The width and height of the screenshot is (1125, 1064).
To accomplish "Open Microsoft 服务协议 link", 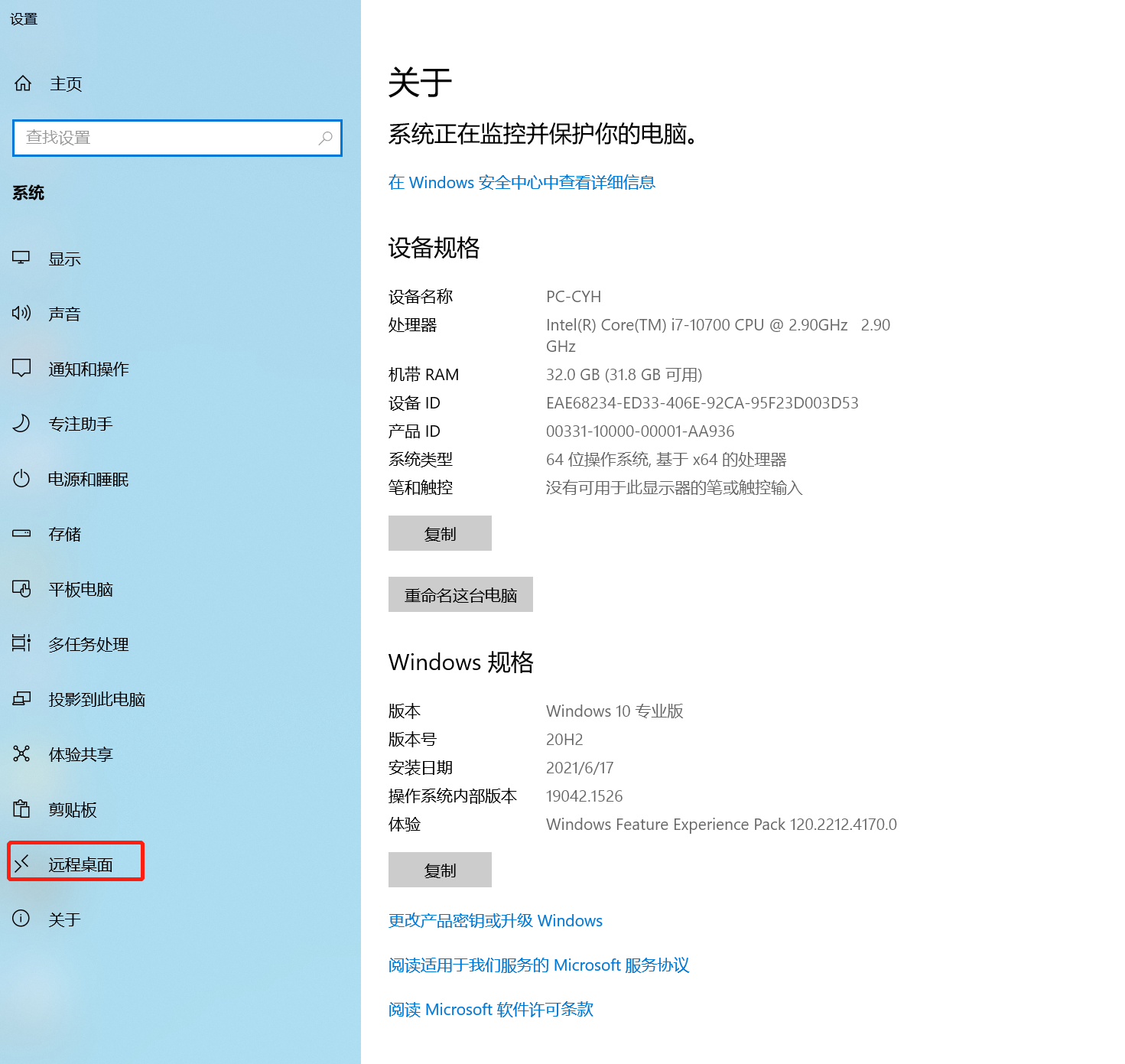I will (539, 965).
